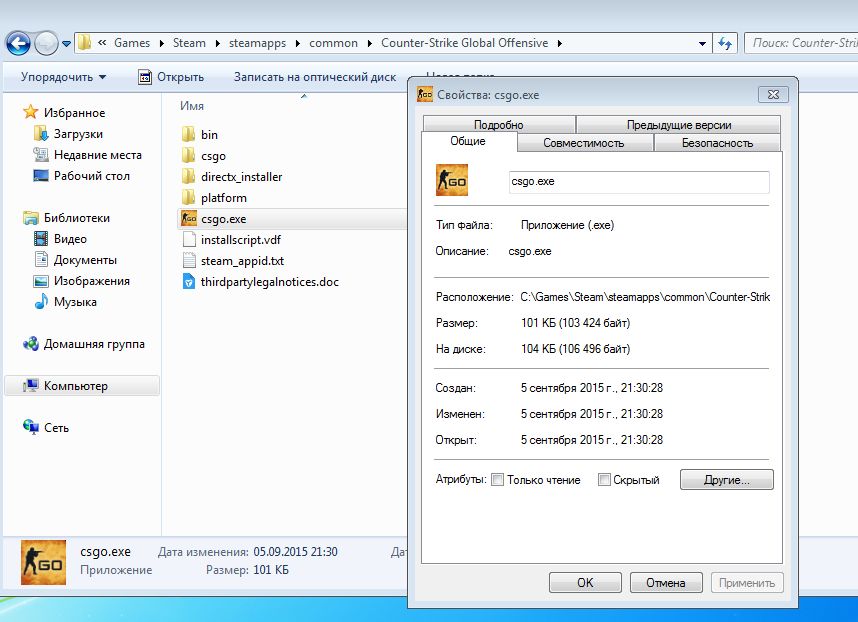Switch to Предыдущие версии tab
This screenshot has height=622, width=858.
click(679, 124)
